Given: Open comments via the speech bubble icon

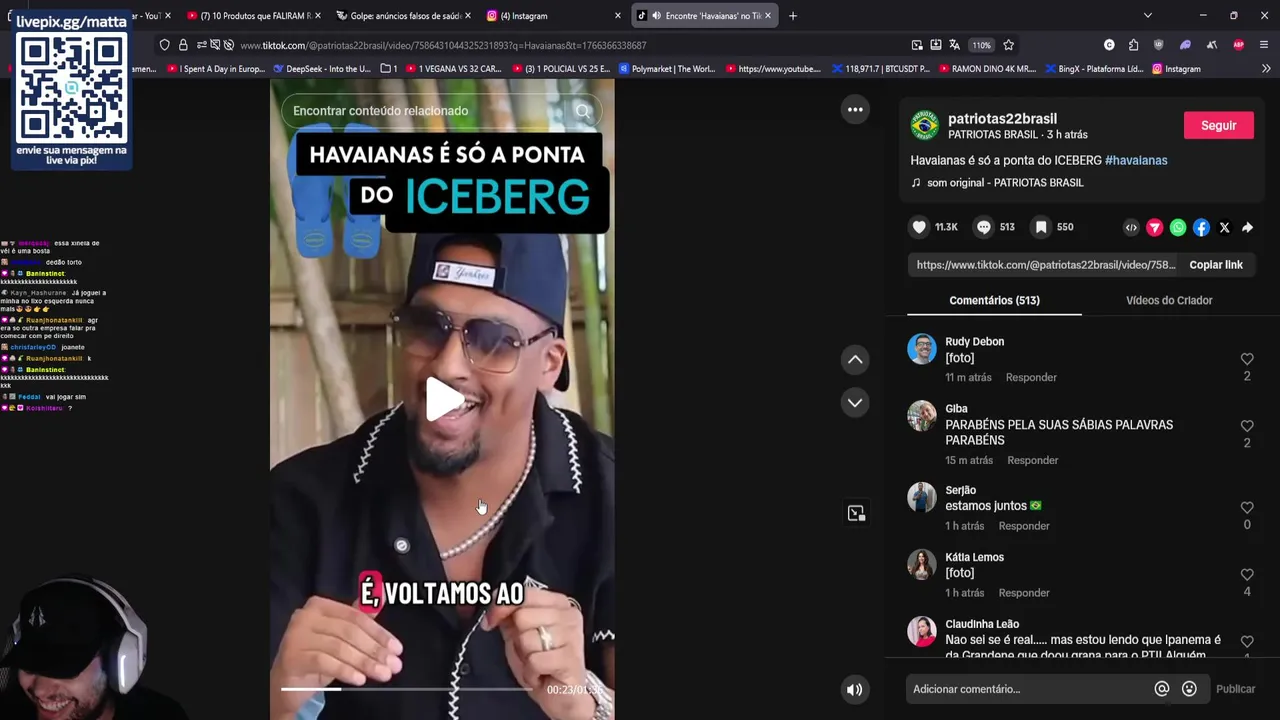Looking at the screenshot, I should [984, 227].
